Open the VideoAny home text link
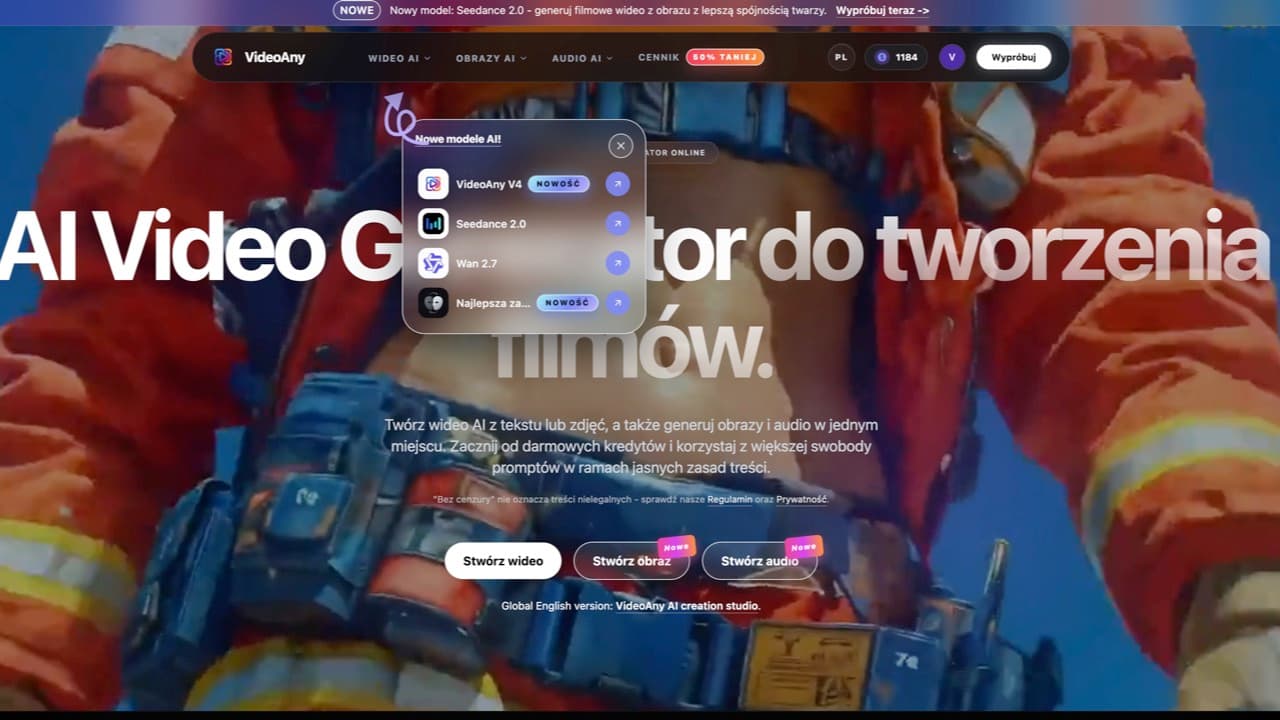The height and width of the screenshot is (720, 1280). [275, 57]
